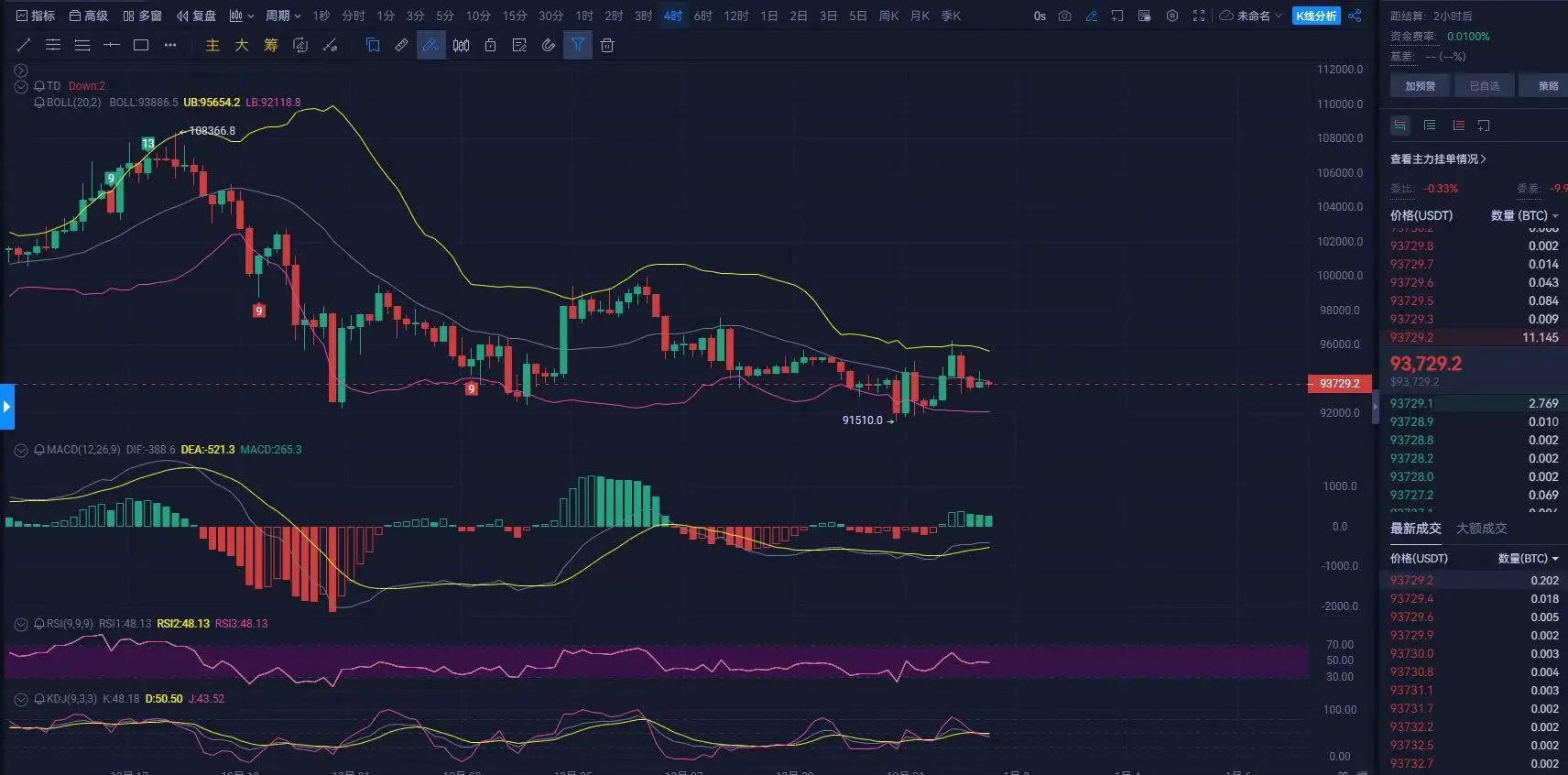Click the 筹 chip distribution icon

pos(271,45)
